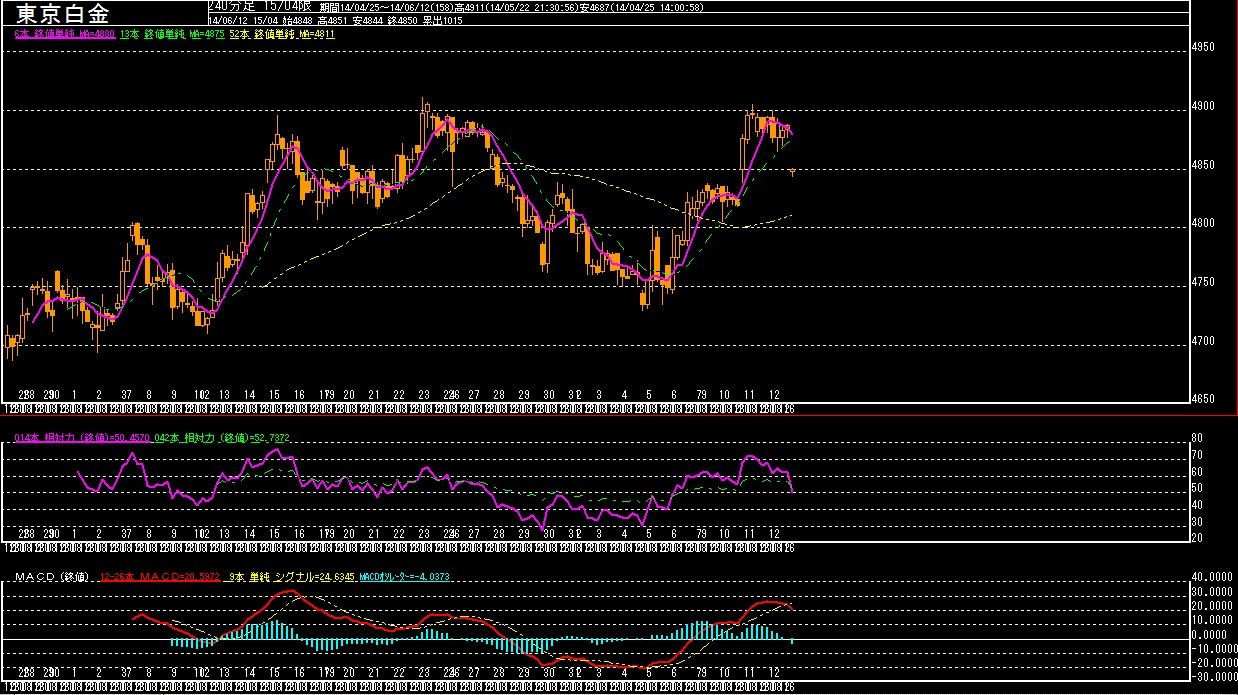
Task: Select the 52本 moving average MA=4811 legend
Action: pyautogui.click(x=282, y=34)
